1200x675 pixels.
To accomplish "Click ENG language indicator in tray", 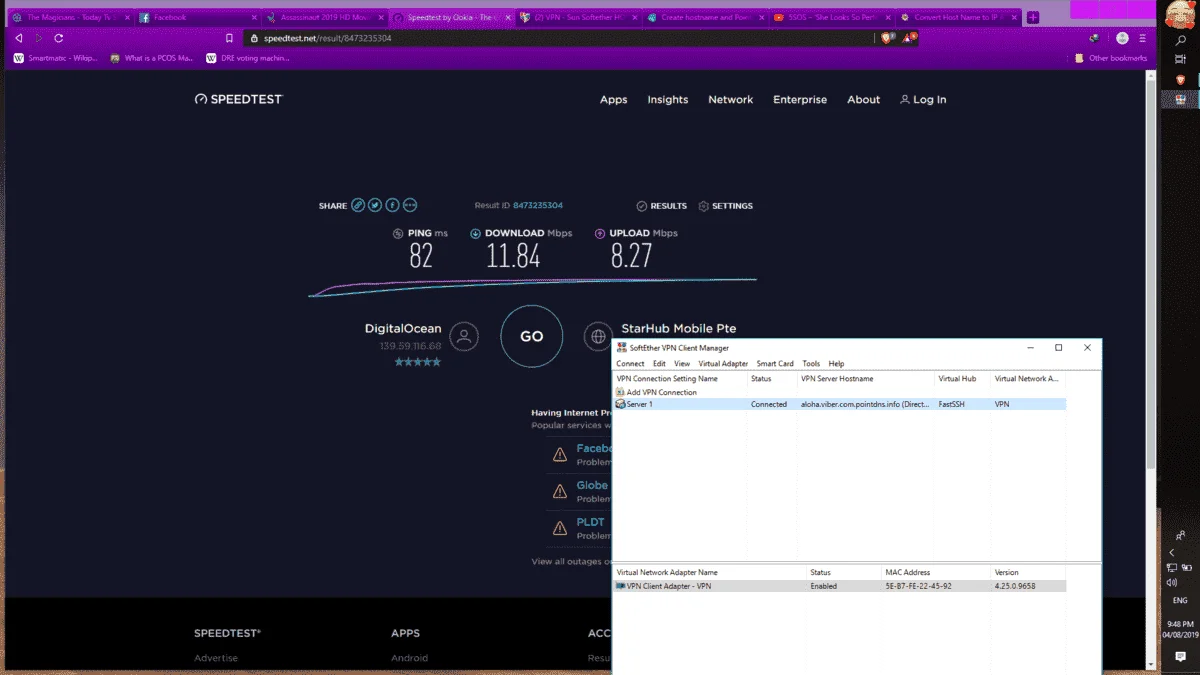I will point(1180,601).
